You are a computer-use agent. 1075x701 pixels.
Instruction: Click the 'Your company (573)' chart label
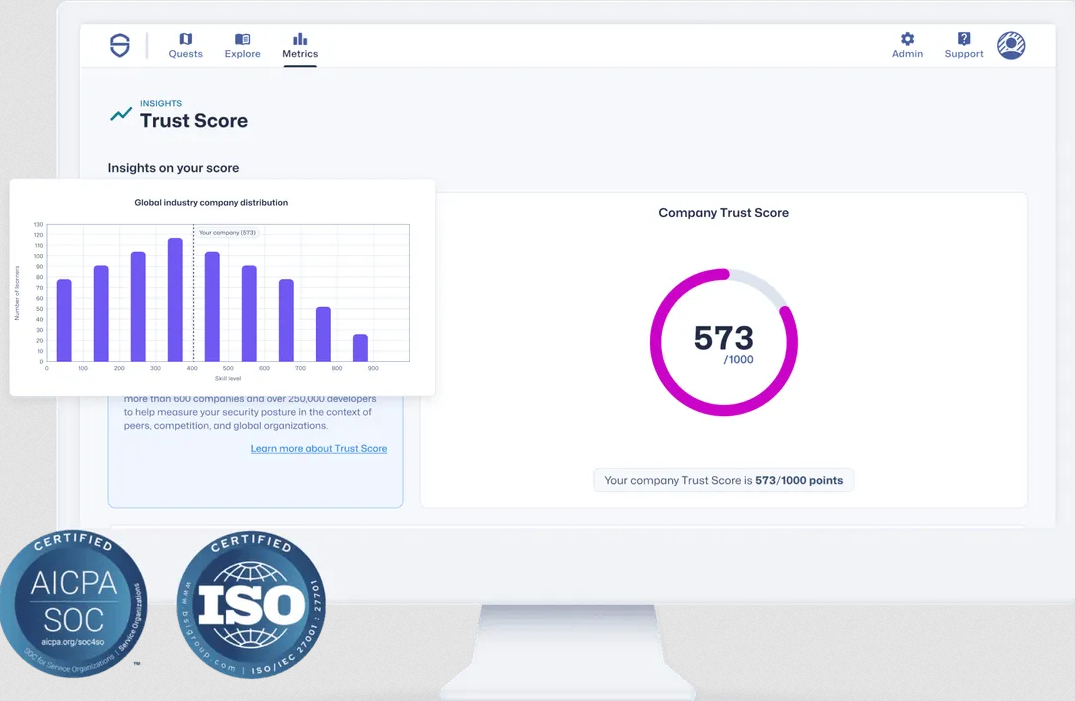(x=228, y=233)
